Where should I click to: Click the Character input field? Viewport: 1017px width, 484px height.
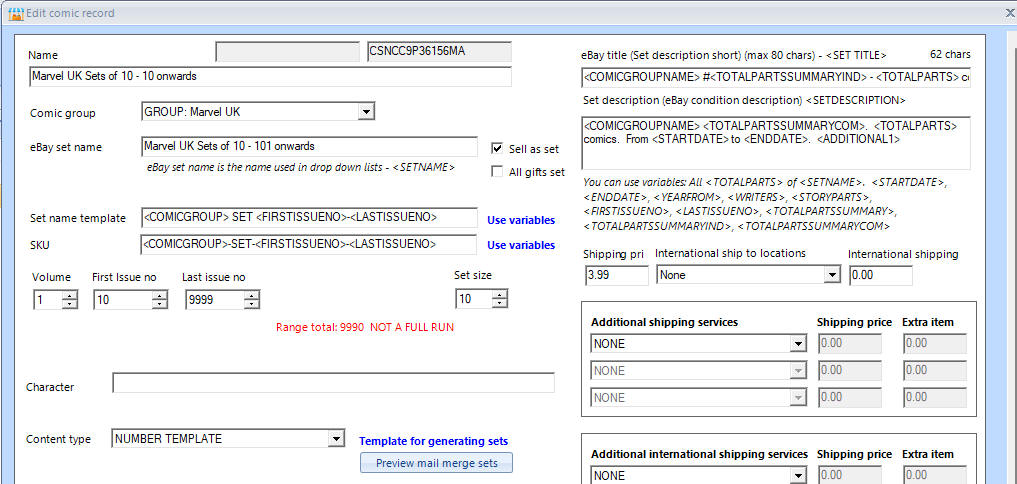tap(333, 383)
